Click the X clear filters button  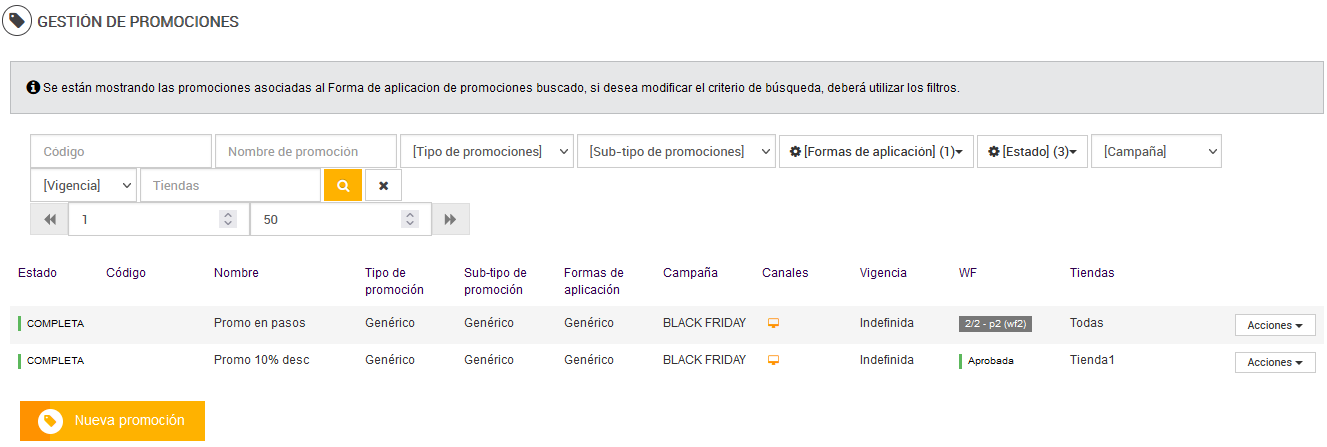point(383,185)
